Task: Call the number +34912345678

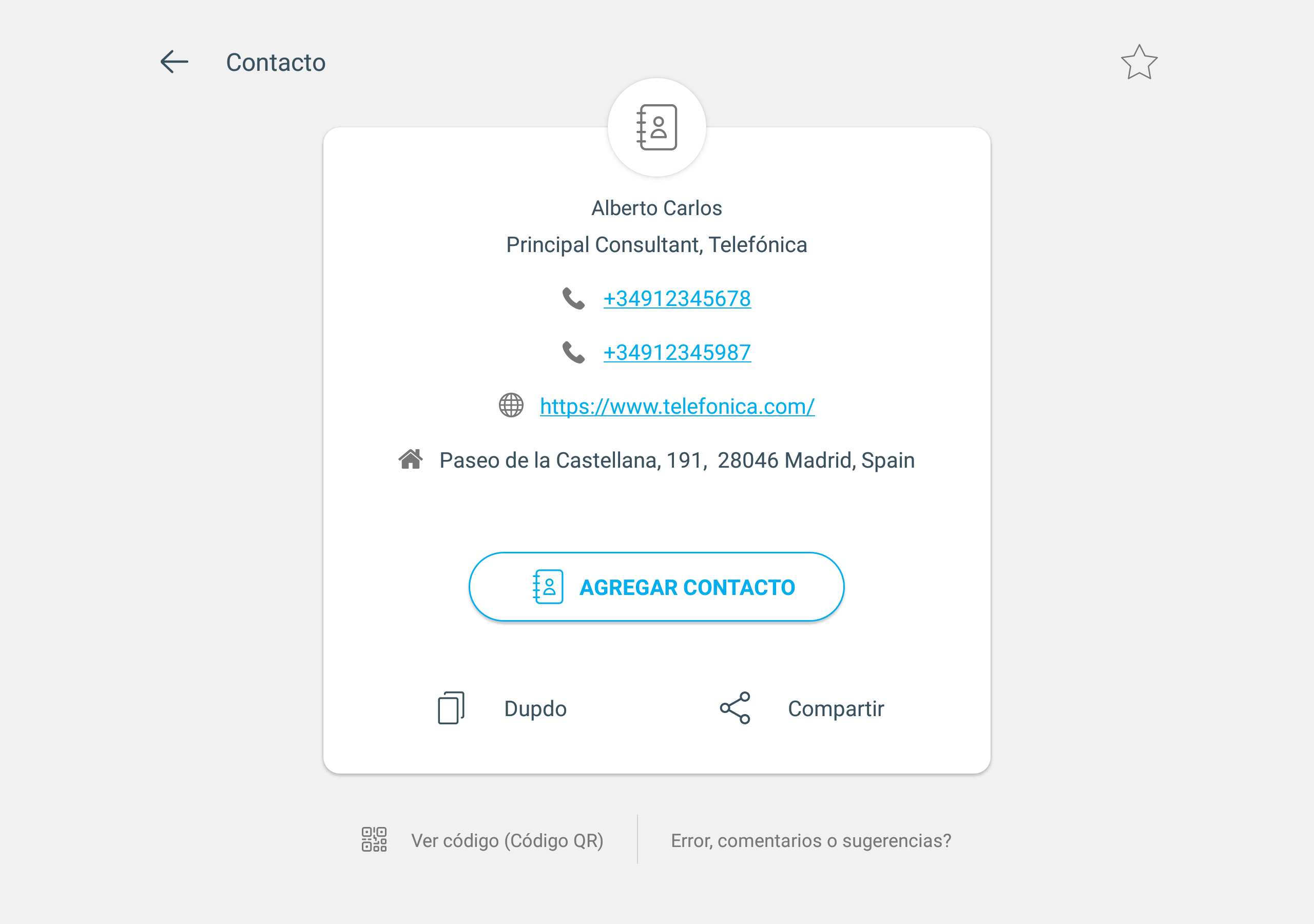Action: [677, 298]
